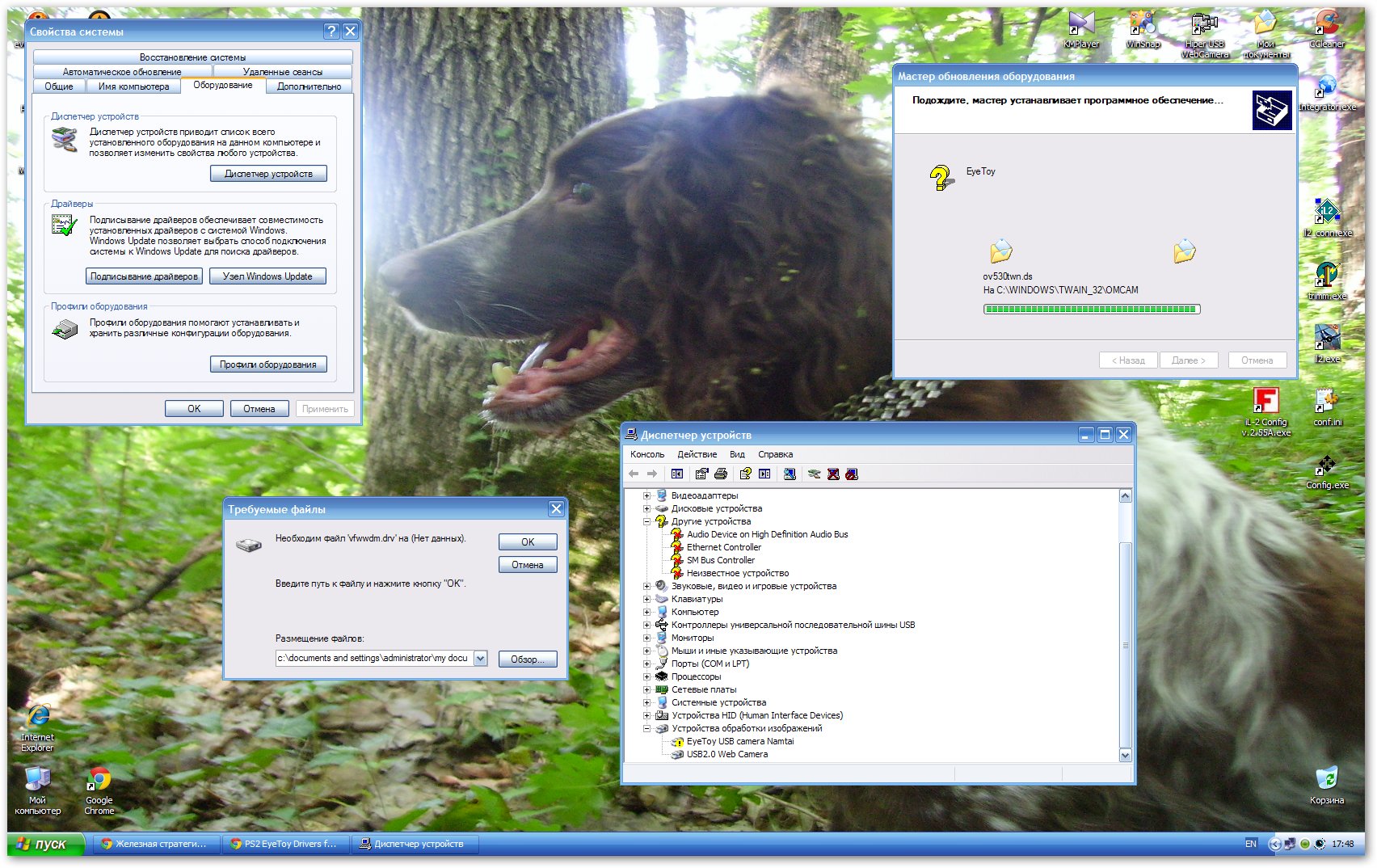Open the Вид menu

pyautogui.click(x=737, y=455)
